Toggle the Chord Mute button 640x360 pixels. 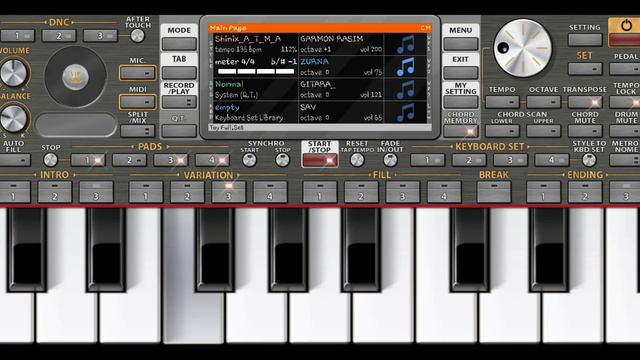(x=585, y=131)
